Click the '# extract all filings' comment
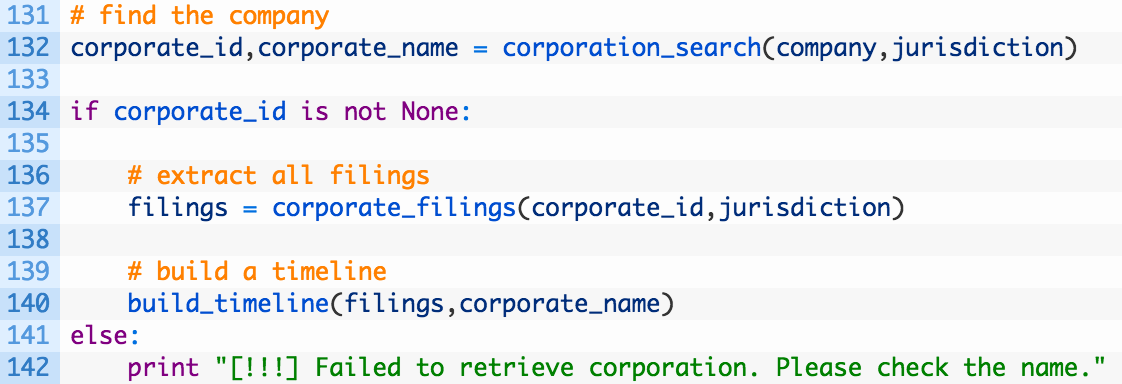 point(279,175)
